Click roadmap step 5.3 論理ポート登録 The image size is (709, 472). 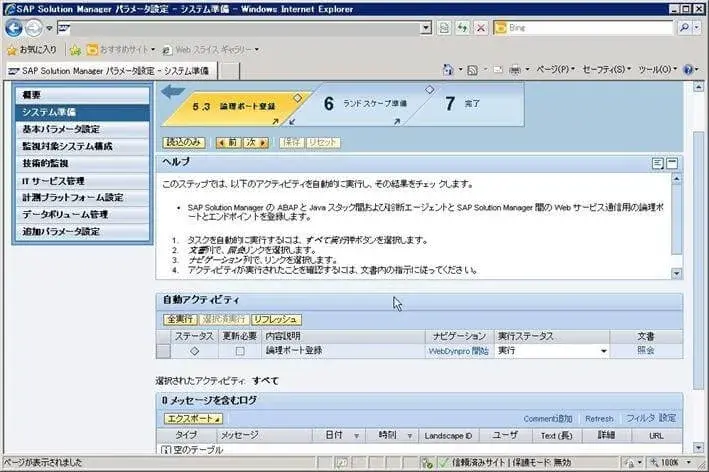click(234, 107)
